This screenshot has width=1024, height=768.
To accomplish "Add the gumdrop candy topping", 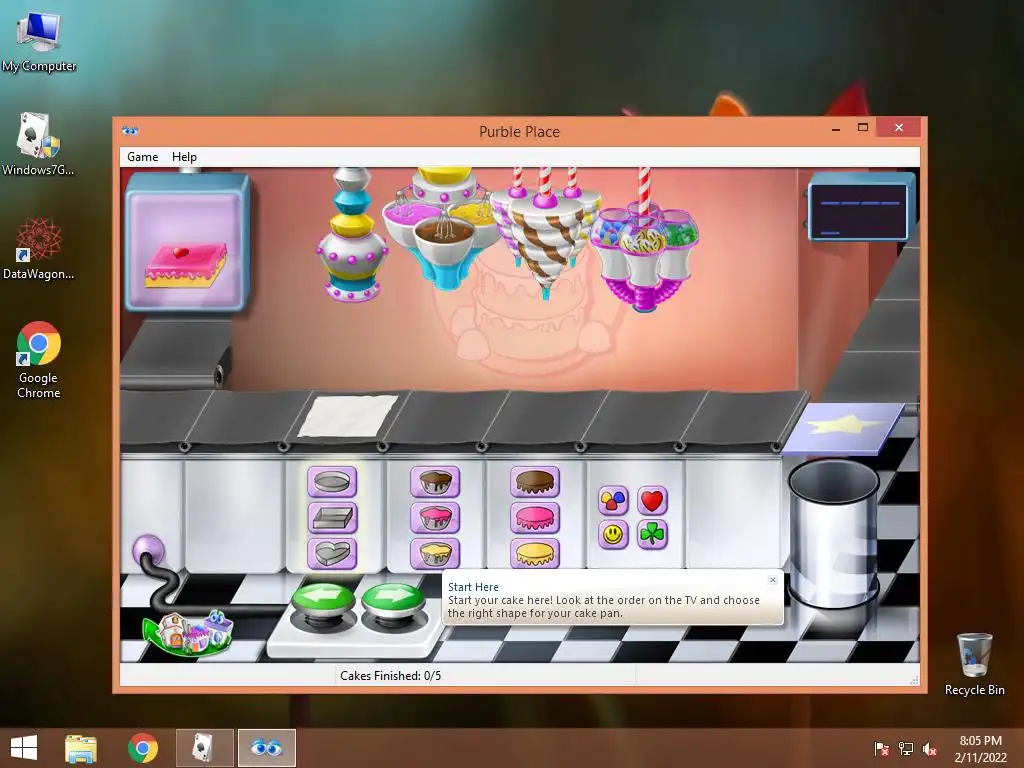I will (x=613, y=500).
